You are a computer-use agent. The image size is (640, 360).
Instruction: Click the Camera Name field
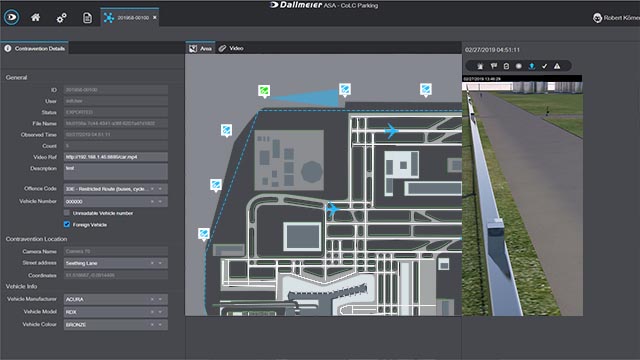(116, 251)
